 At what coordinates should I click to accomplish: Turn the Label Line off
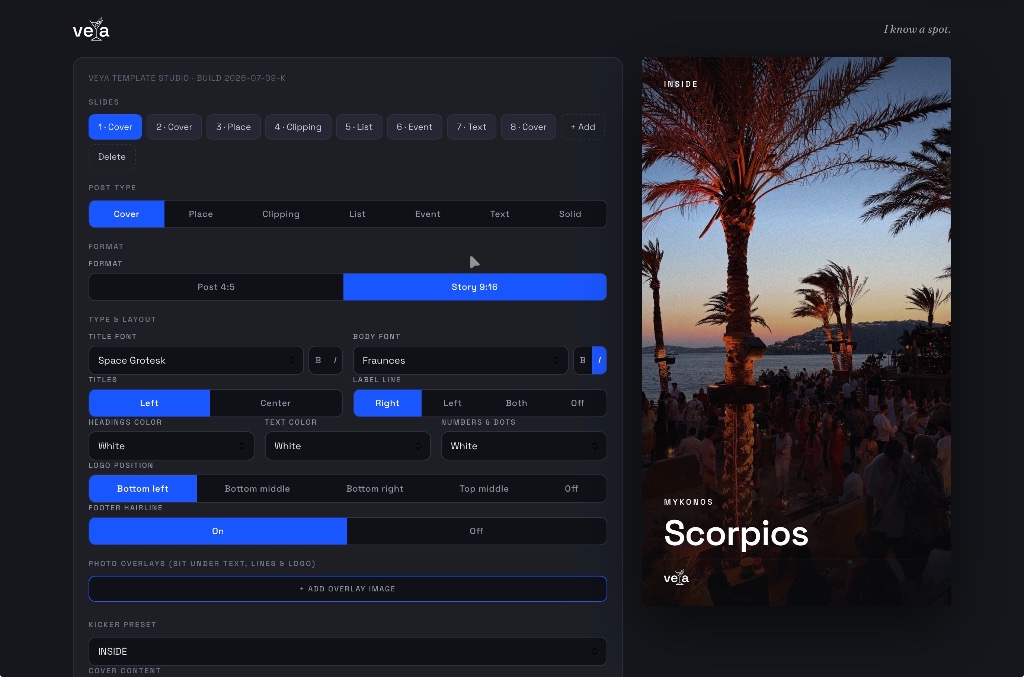(x=577, y=403)
